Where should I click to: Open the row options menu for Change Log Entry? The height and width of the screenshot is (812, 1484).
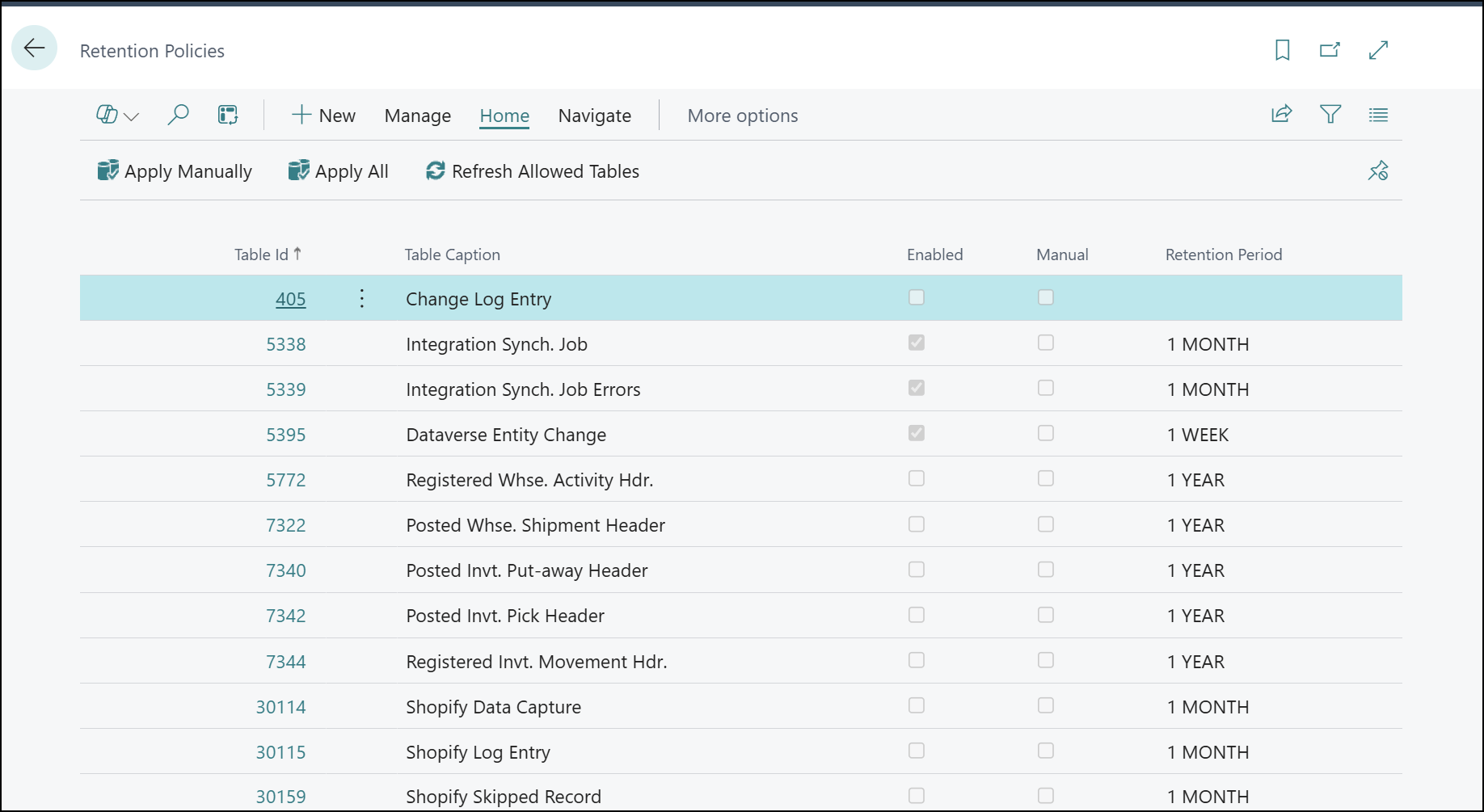pos(361,298)
